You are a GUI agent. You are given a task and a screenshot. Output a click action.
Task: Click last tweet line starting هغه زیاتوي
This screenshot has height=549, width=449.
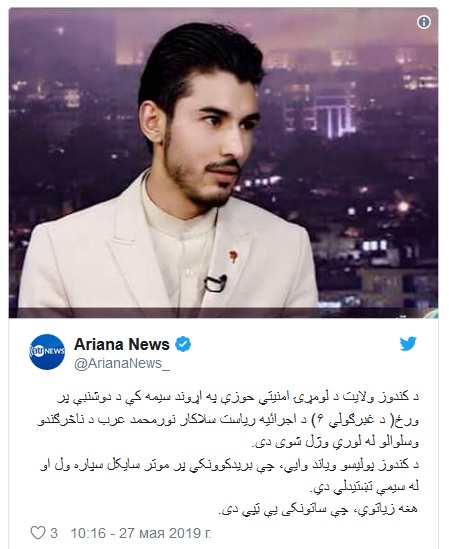point(318,509)
